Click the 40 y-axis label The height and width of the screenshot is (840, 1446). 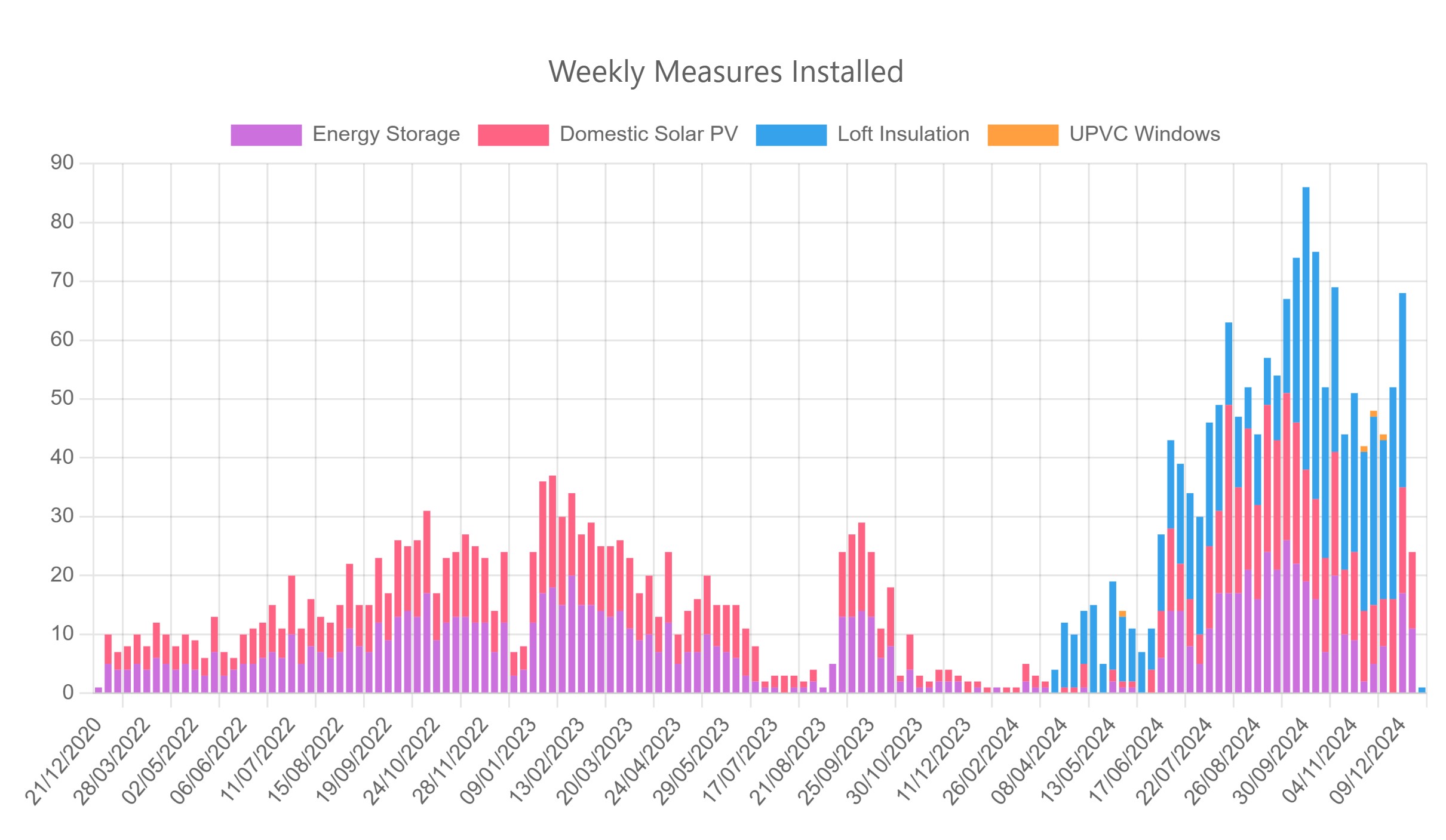pos(62,457)
